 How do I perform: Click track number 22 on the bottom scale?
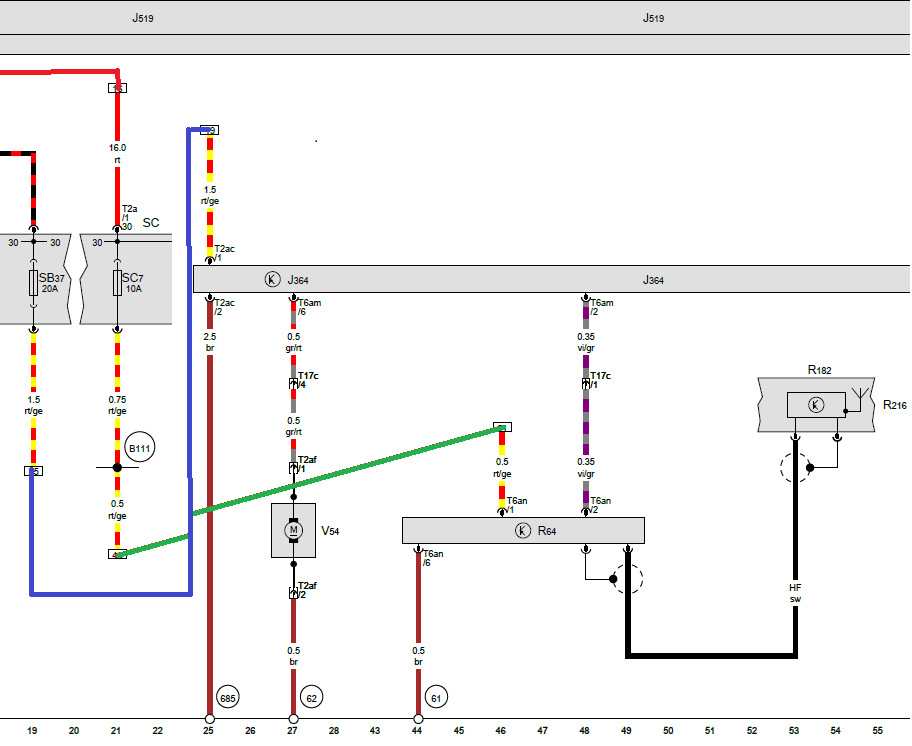point(158,731)
